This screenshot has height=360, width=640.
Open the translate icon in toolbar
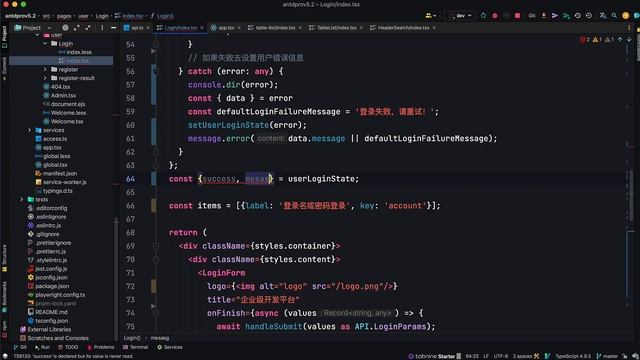pyautogui.click(x=603, y=16)
